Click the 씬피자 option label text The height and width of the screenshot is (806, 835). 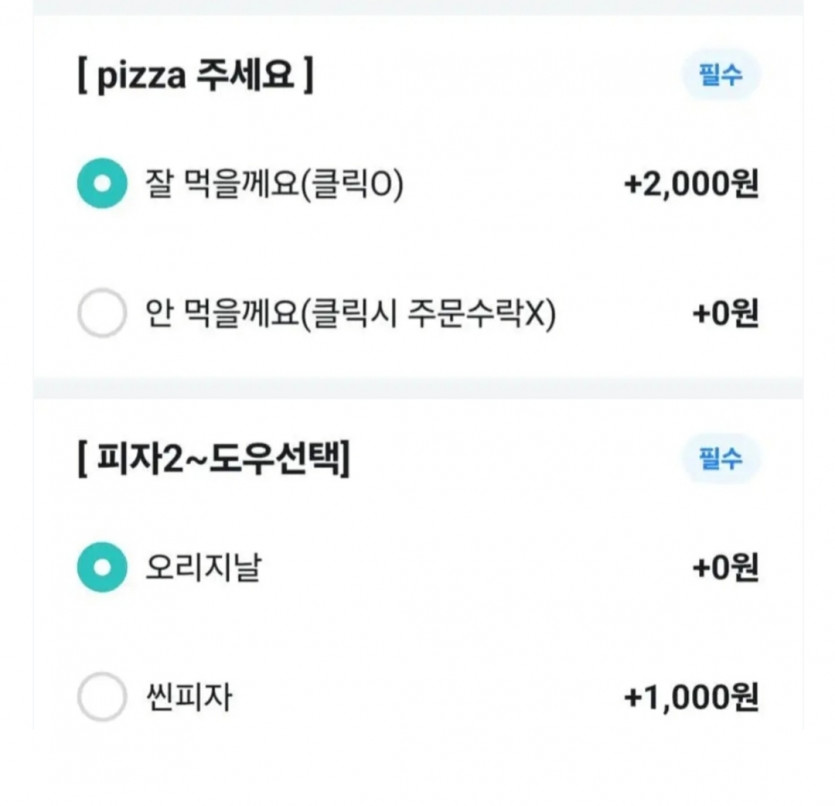(189, 697)
